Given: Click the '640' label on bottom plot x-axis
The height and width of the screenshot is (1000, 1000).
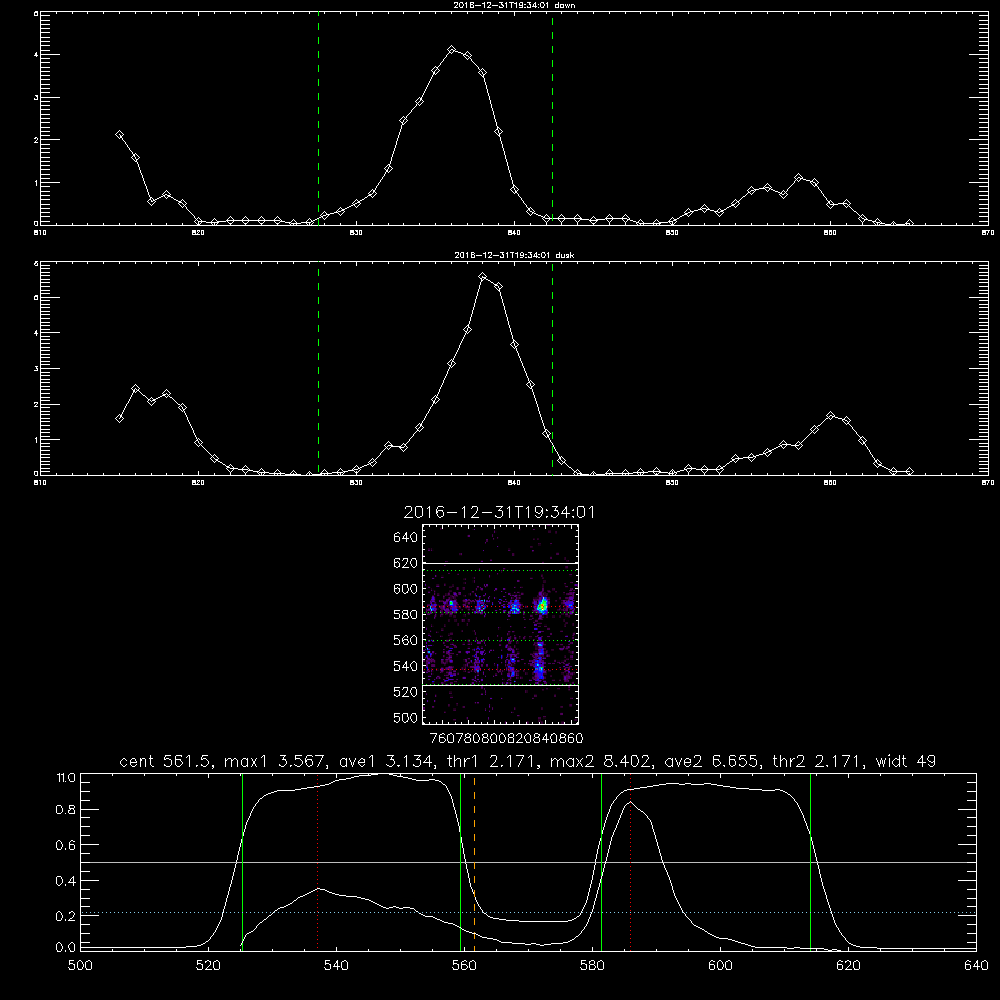Looking at the screenshot, I should point(976,966).
